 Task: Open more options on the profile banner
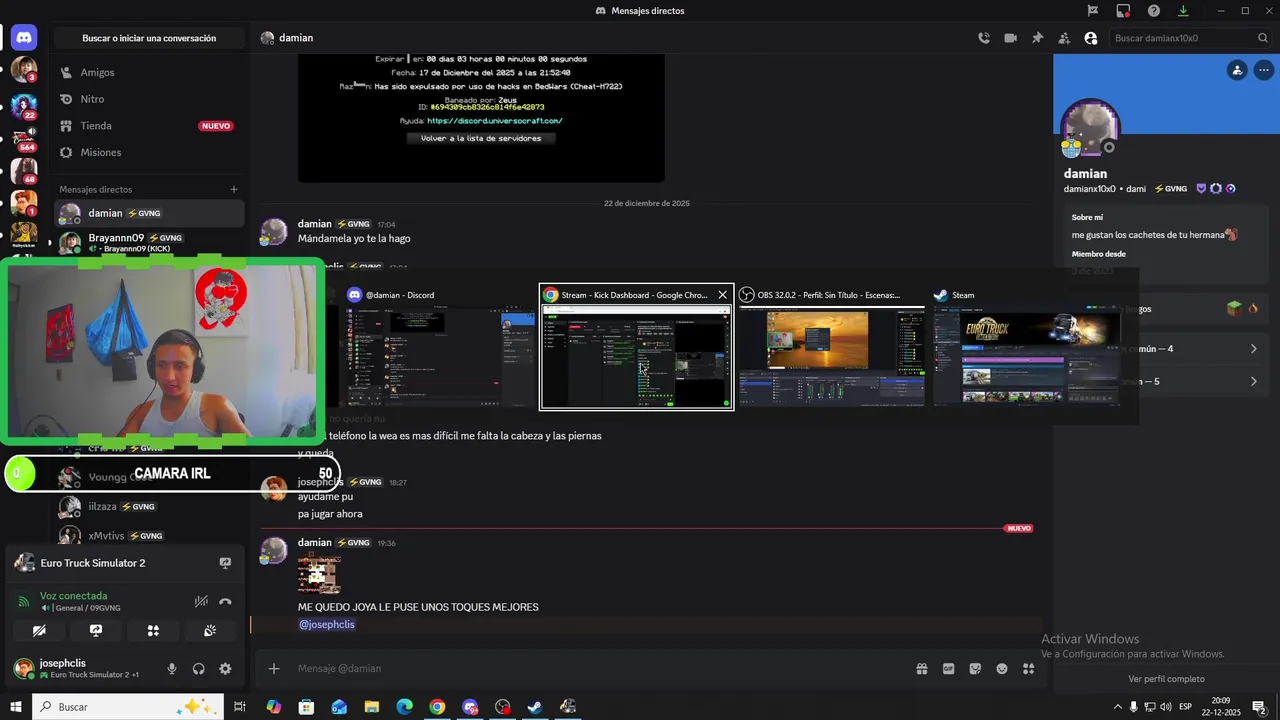click(x=1263, y=70)
